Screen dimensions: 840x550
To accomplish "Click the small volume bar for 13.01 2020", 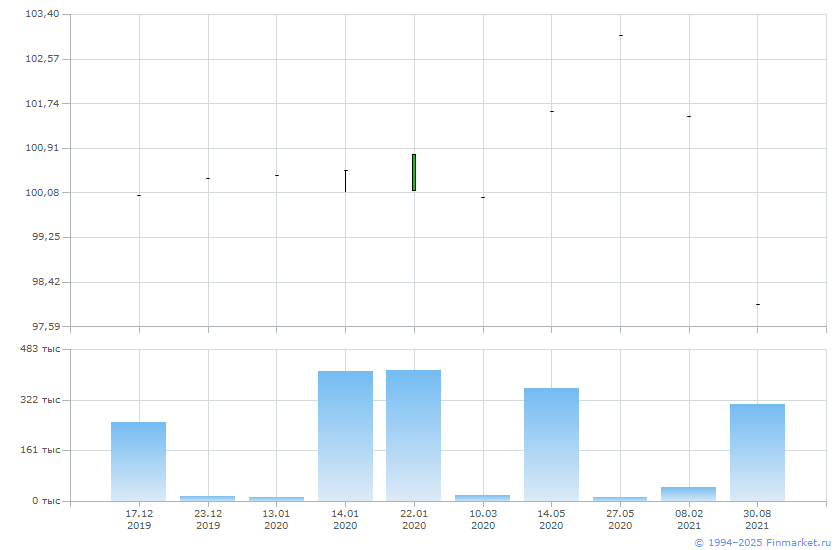I will (x=276, y=499).
